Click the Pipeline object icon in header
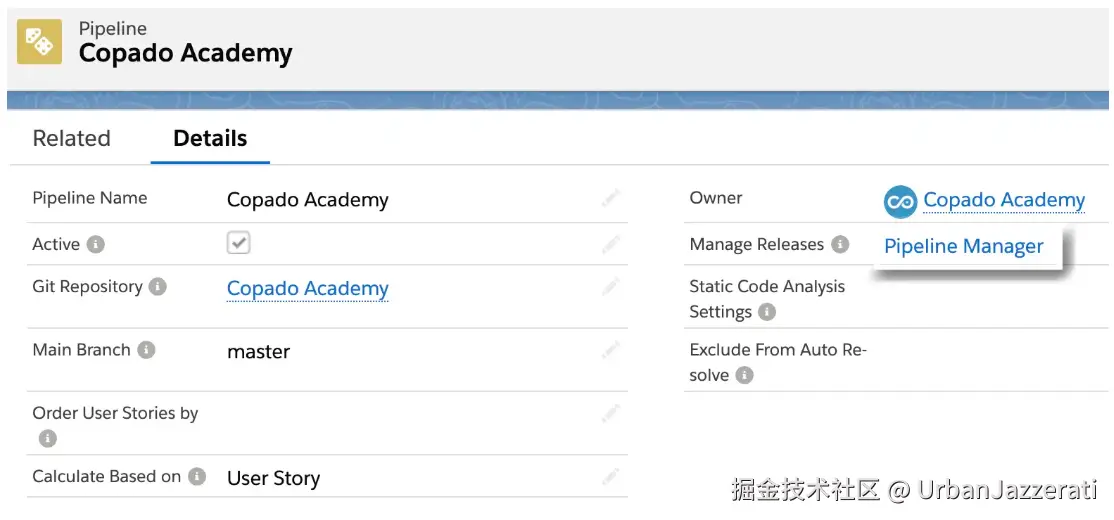The width and height of the screenshot is (1114, 520). pos(39,42)
